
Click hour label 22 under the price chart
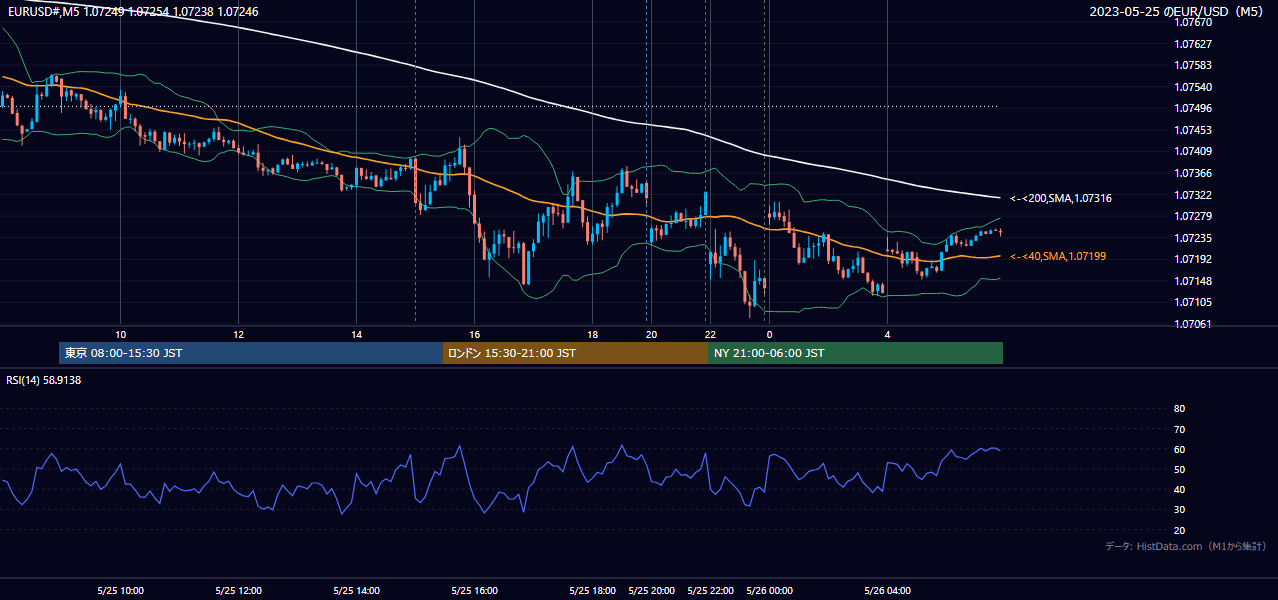710,334
